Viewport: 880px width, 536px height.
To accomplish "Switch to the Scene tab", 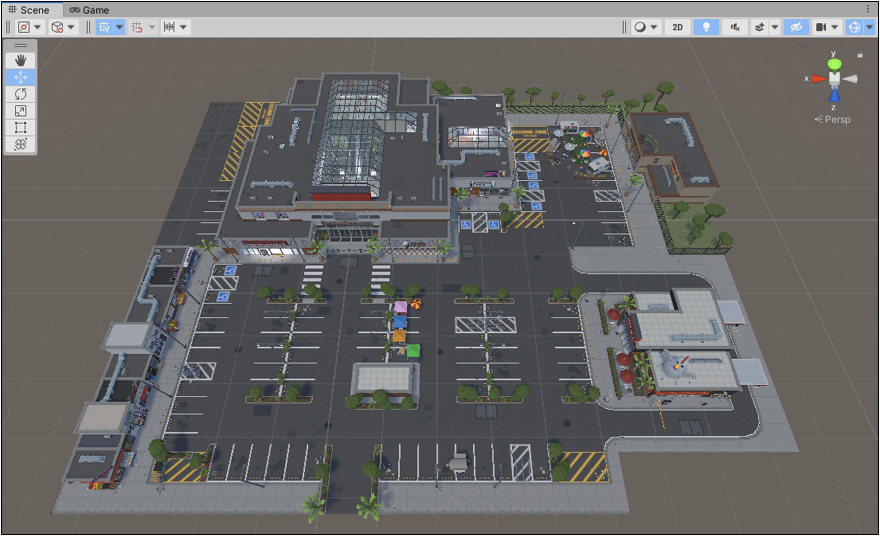I will click(28, 9).
